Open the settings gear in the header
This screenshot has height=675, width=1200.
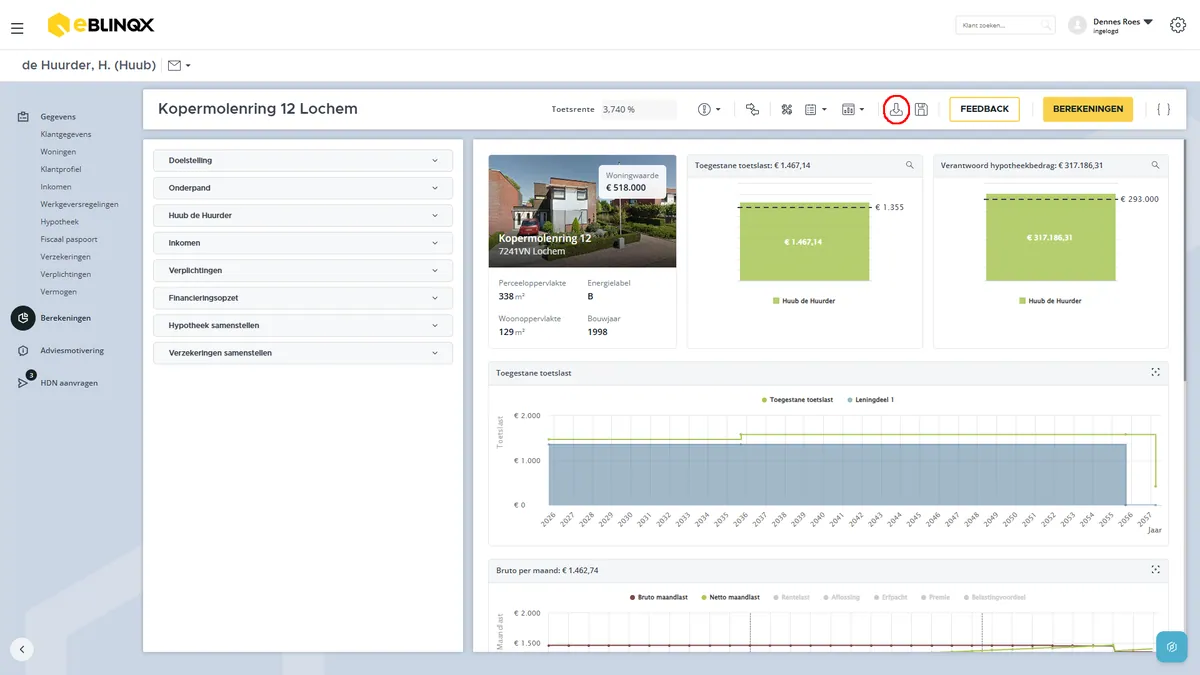[x=1177, y=25]
